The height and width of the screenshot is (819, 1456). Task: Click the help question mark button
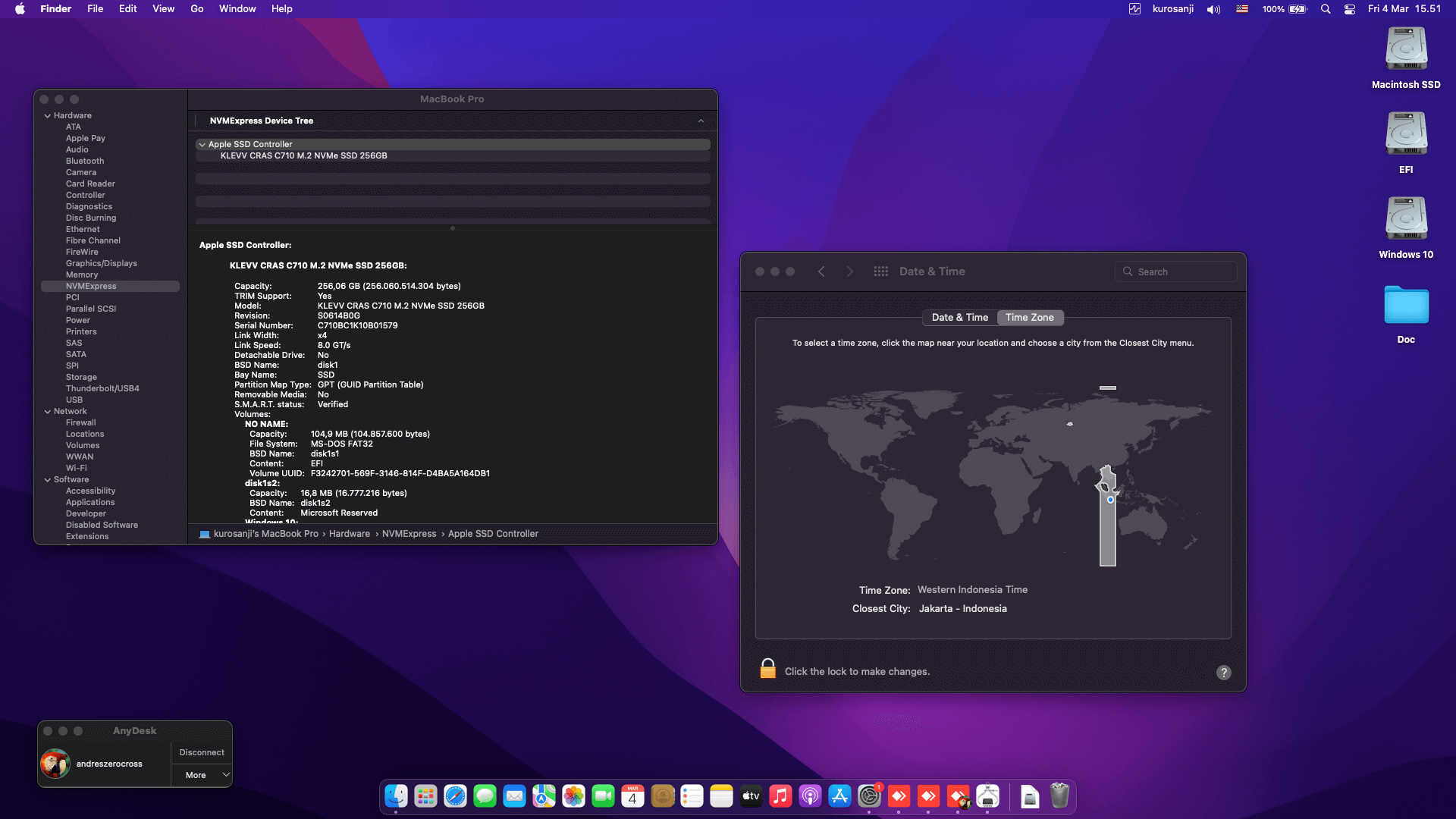coord(1223,672)
